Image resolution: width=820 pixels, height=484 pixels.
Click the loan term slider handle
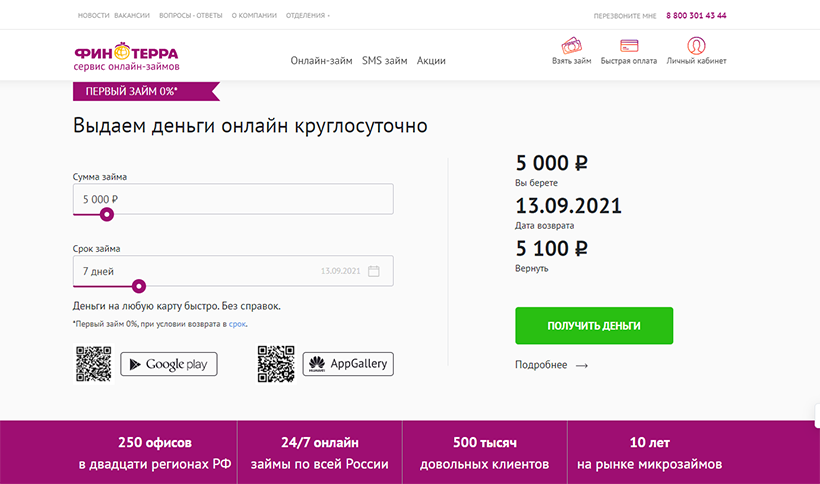pos(139,286)
